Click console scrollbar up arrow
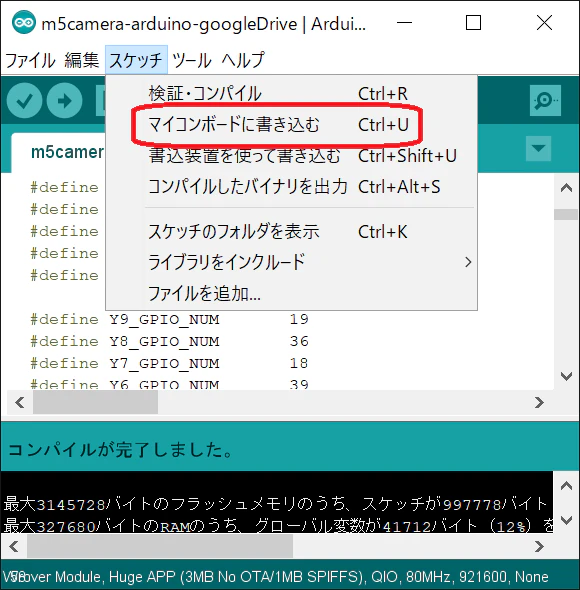The height and width of the screenshot is (590, 580). tap(566, 486)
